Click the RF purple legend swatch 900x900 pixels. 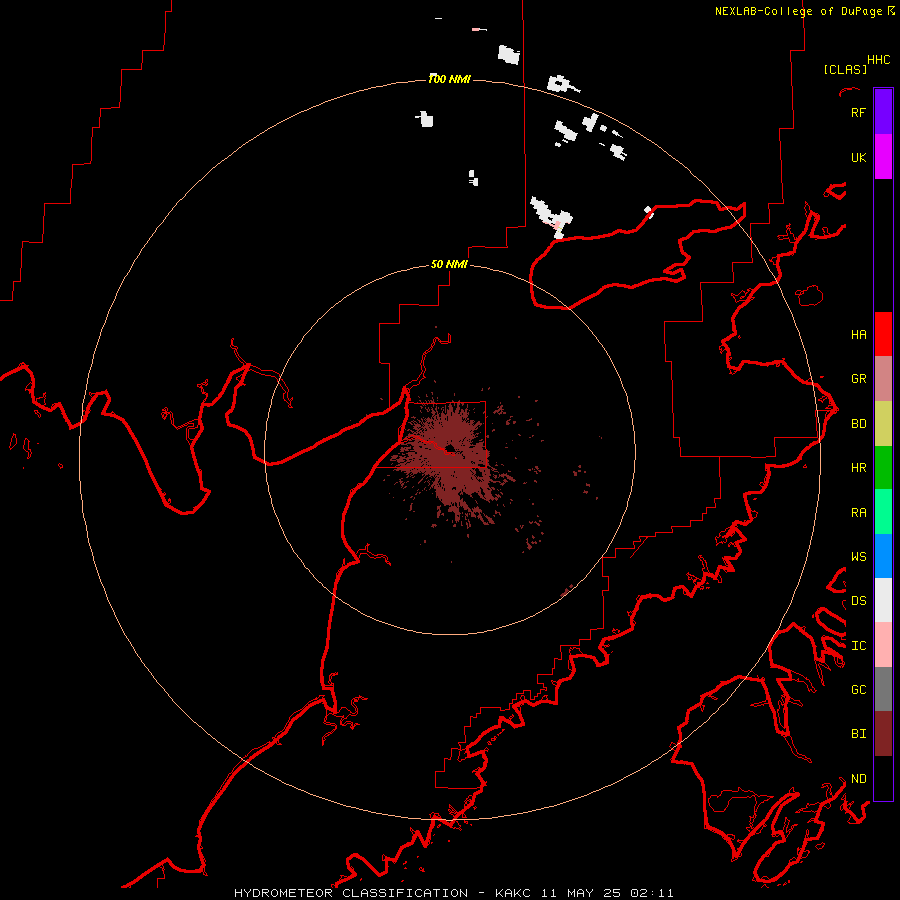coord(883,112)
